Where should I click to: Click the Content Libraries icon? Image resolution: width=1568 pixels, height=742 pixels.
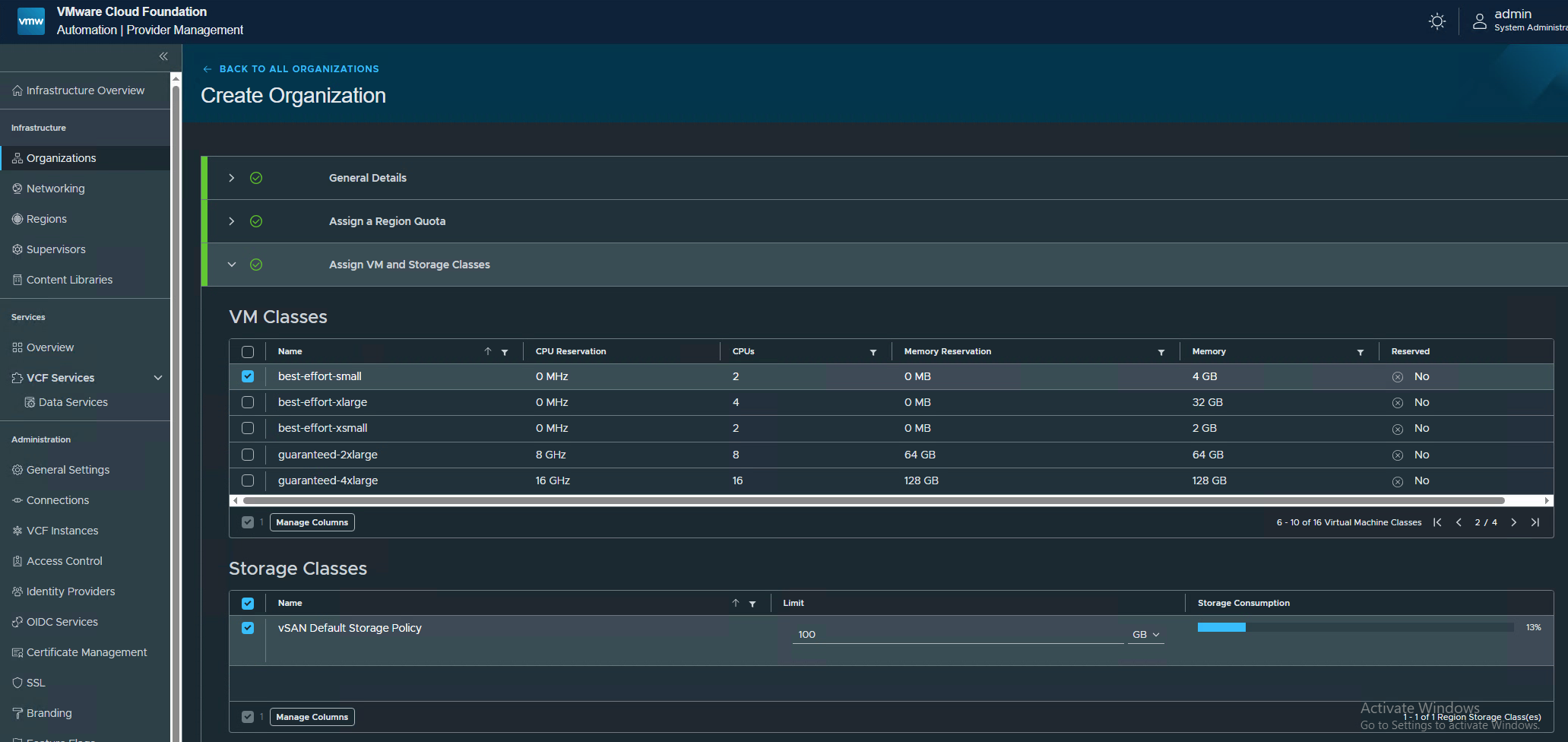17,280
